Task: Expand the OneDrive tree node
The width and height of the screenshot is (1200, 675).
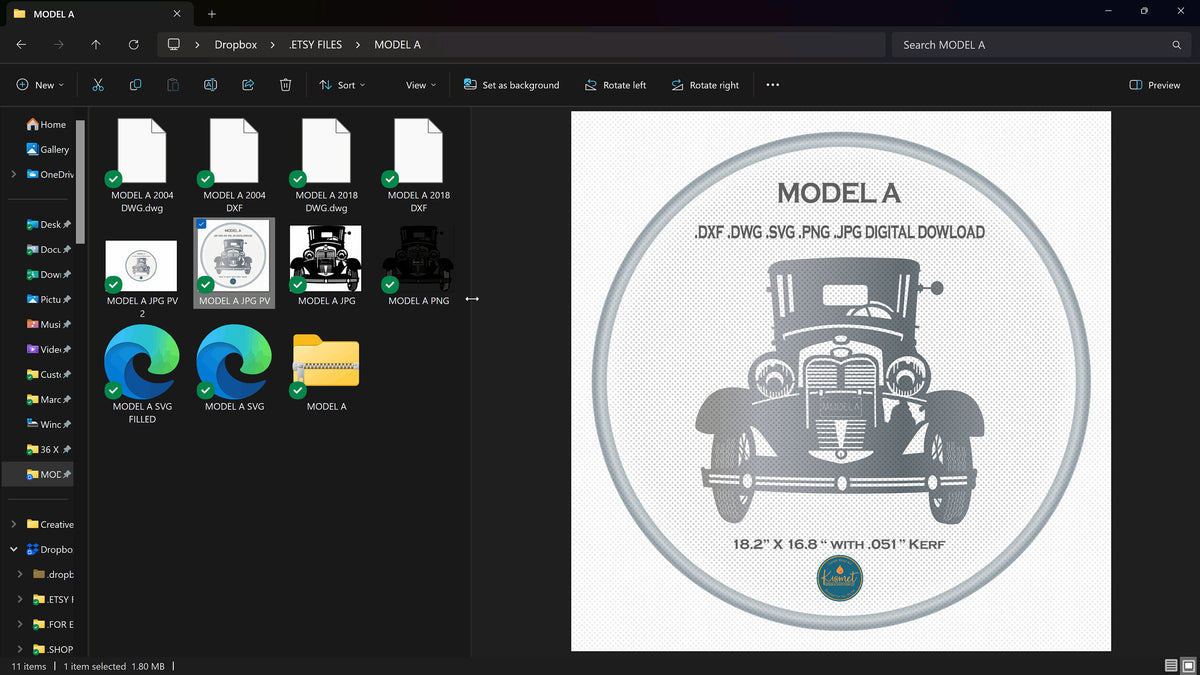Action: pyautogui.click(x=13, y=175)
